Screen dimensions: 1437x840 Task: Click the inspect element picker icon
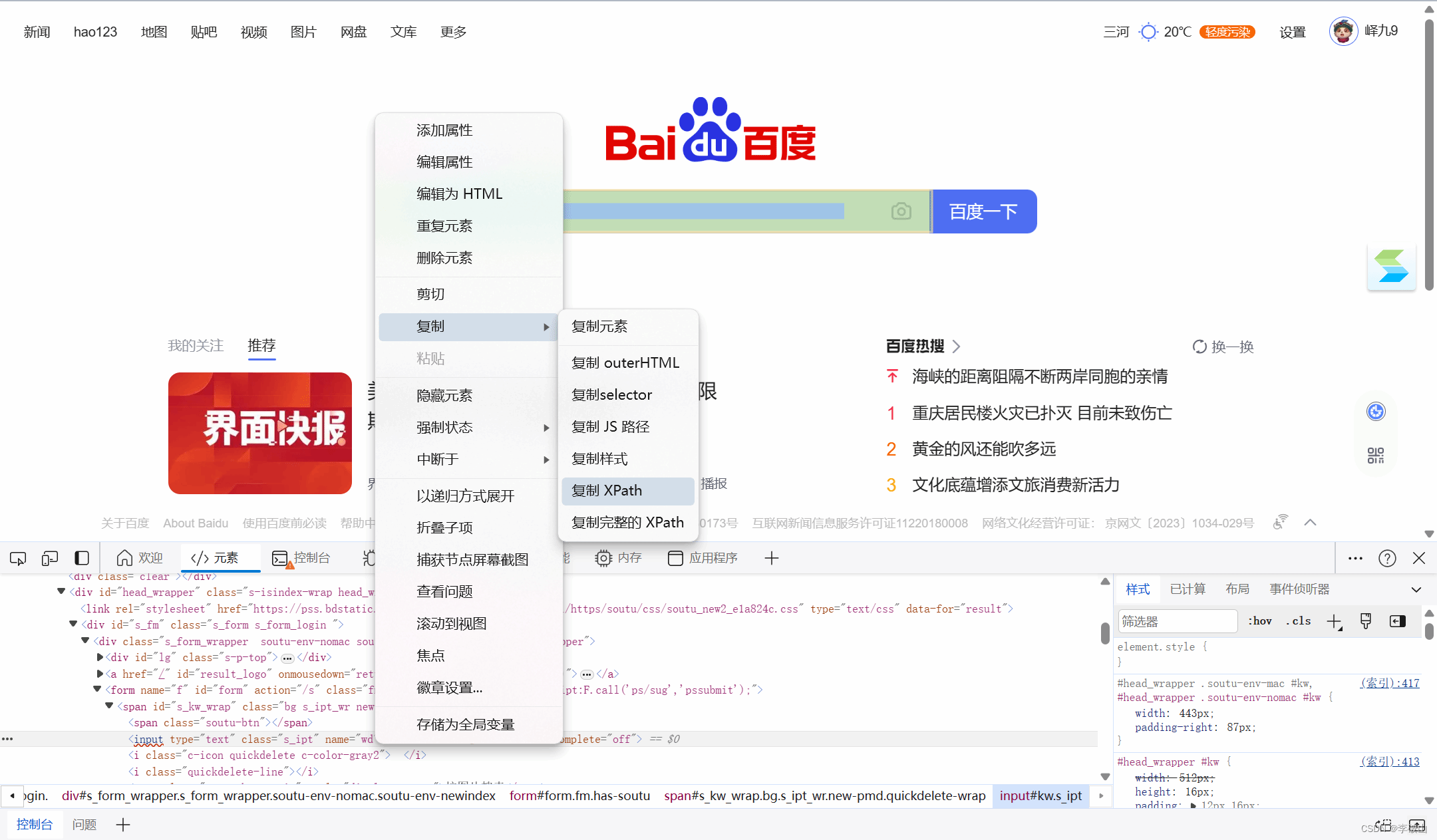[18, 558]
